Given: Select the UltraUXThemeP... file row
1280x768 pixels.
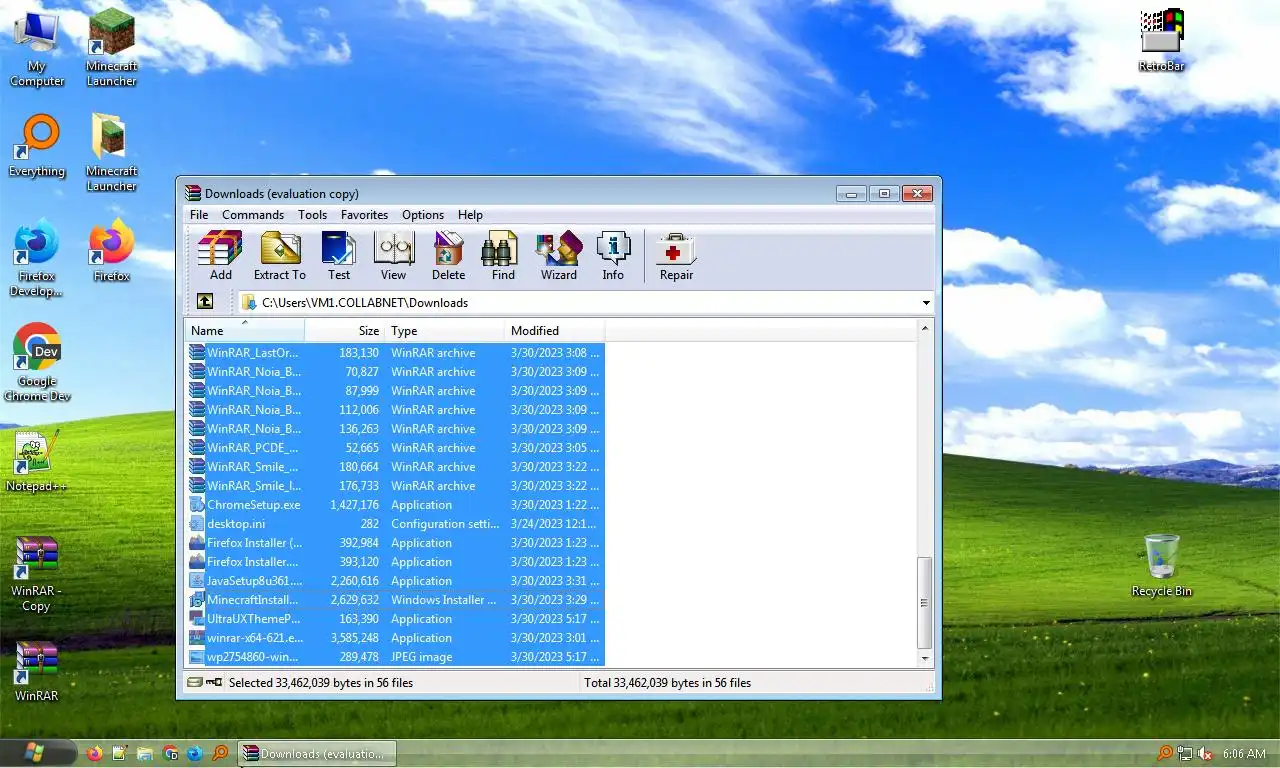Looking at the screenshot, I should [x=396, y=619].
